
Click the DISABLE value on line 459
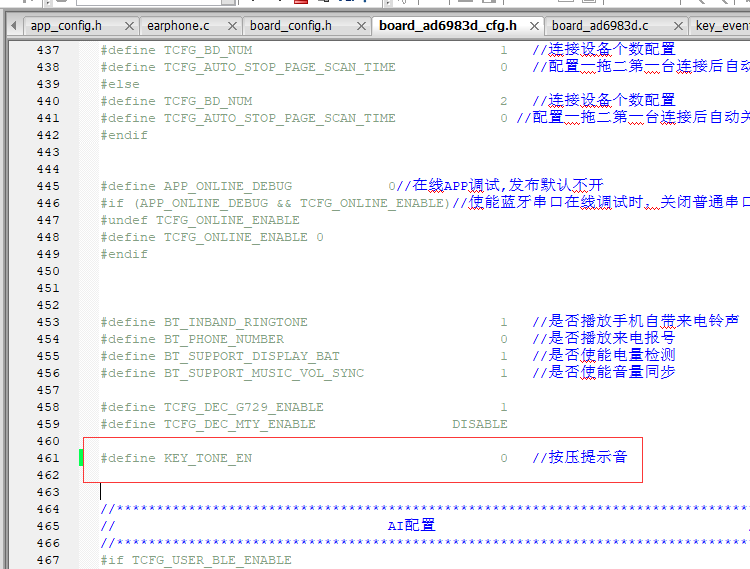pyautogui.click(x=480, y=424)
